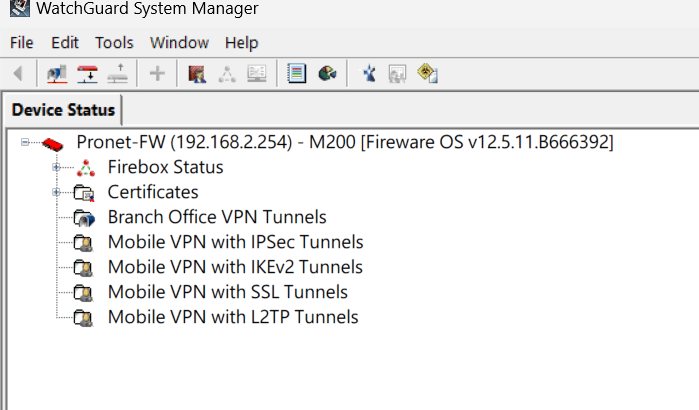The width and height of the screenshot is (699, 410).
Task: Launch Quick Setup Wizard toolbar icon
Action: 368,74
